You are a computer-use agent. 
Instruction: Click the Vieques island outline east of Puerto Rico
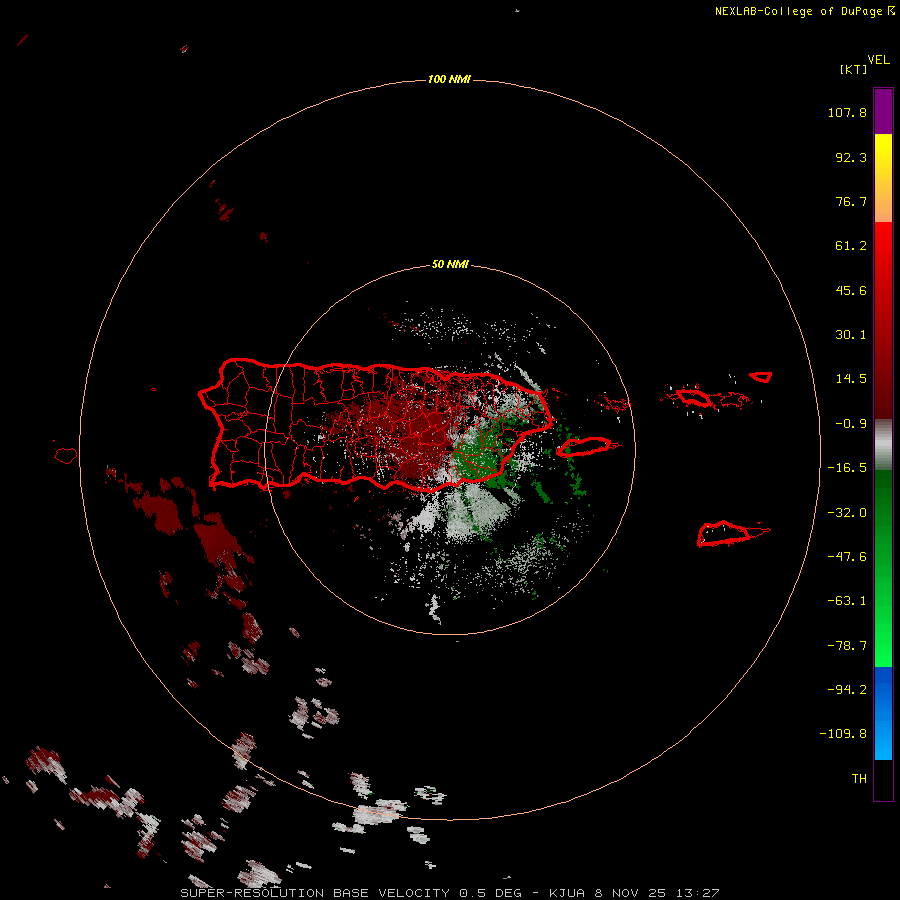(584, 446)
